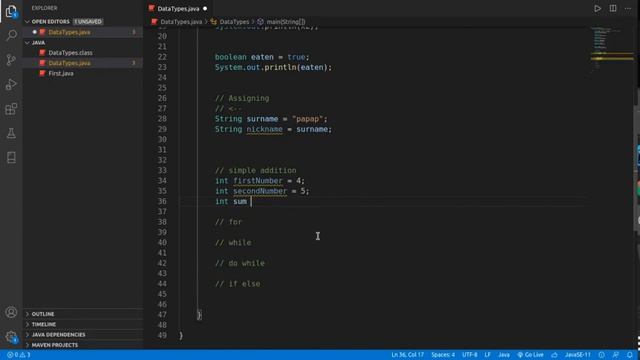
Task: Close the unsaved DataTypes.java tab dot
Action: pyautogui.click(x=205, y=8)
